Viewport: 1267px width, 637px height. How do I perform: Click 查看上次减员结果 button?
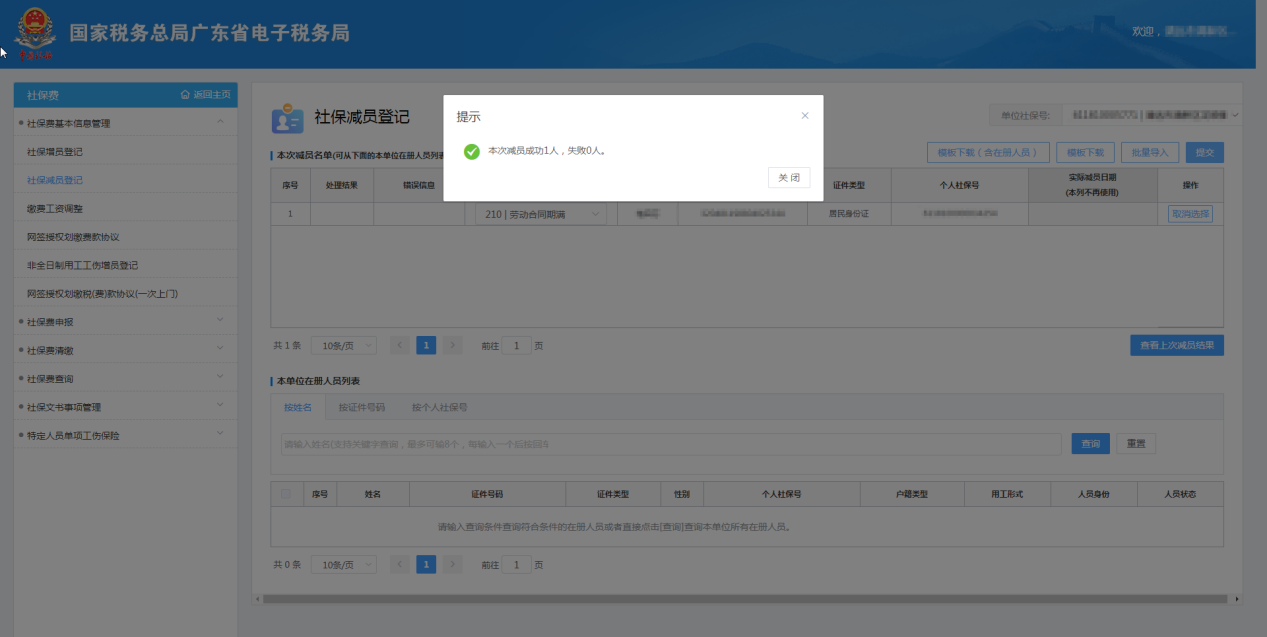tap(1176, 345)
